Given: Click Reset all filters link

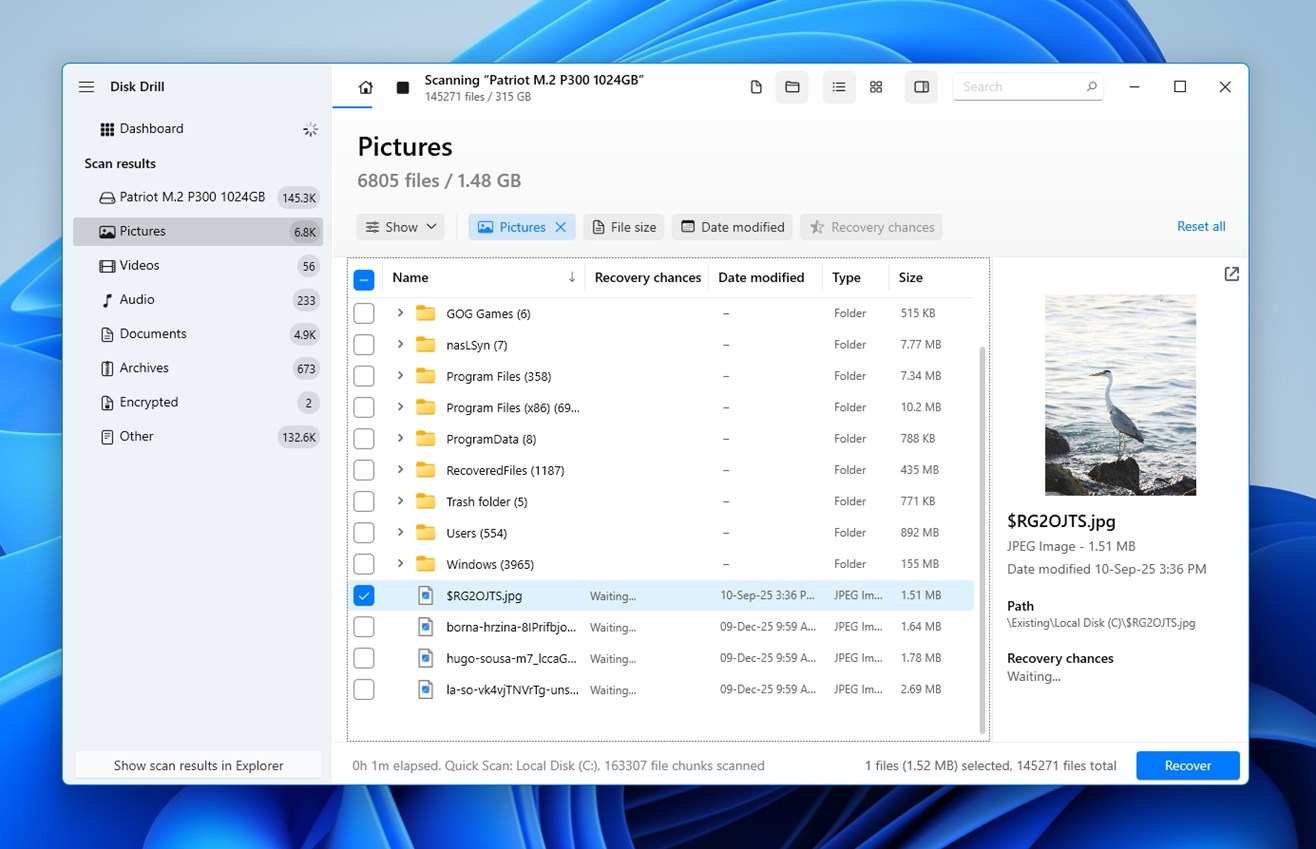Looking at the screenshot, I should pyautogui.click(x=1201, y=227).
